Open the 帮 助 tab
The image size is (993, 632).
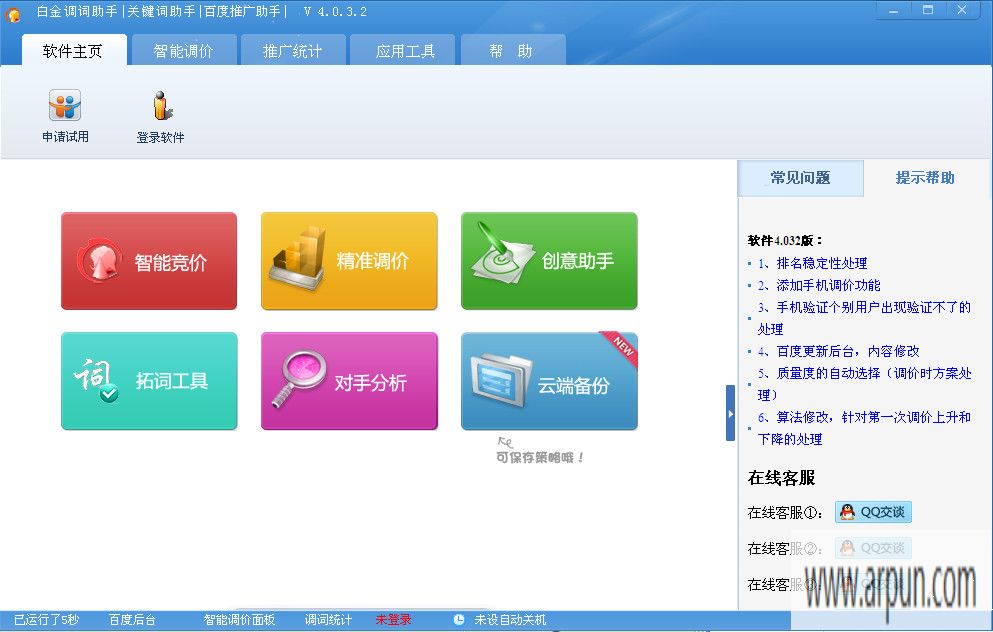(x=511, y=51)
